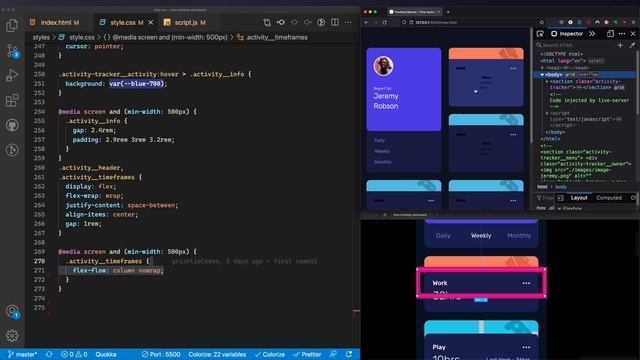Click the compare changes icon in editor toolbar
The width and height of the screenshot is (640, 360).
point(267,22)
